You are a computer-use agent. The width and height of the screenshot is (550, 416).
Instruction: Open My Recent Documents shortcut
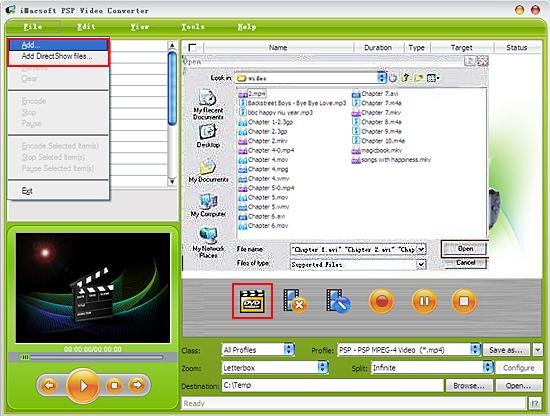[208, 104]
